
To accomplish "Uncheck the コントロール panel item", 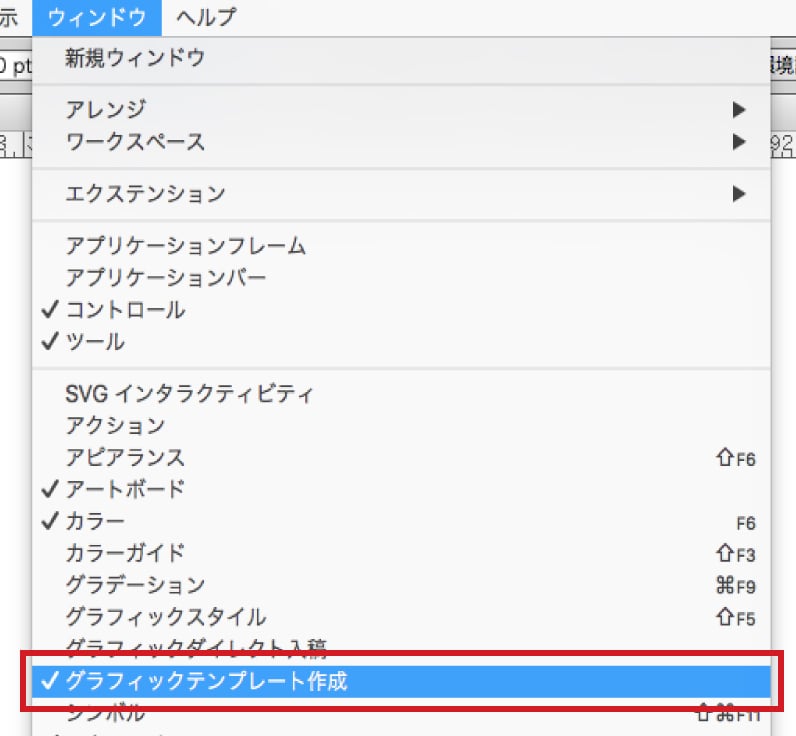I will click(x=125, y=309).
